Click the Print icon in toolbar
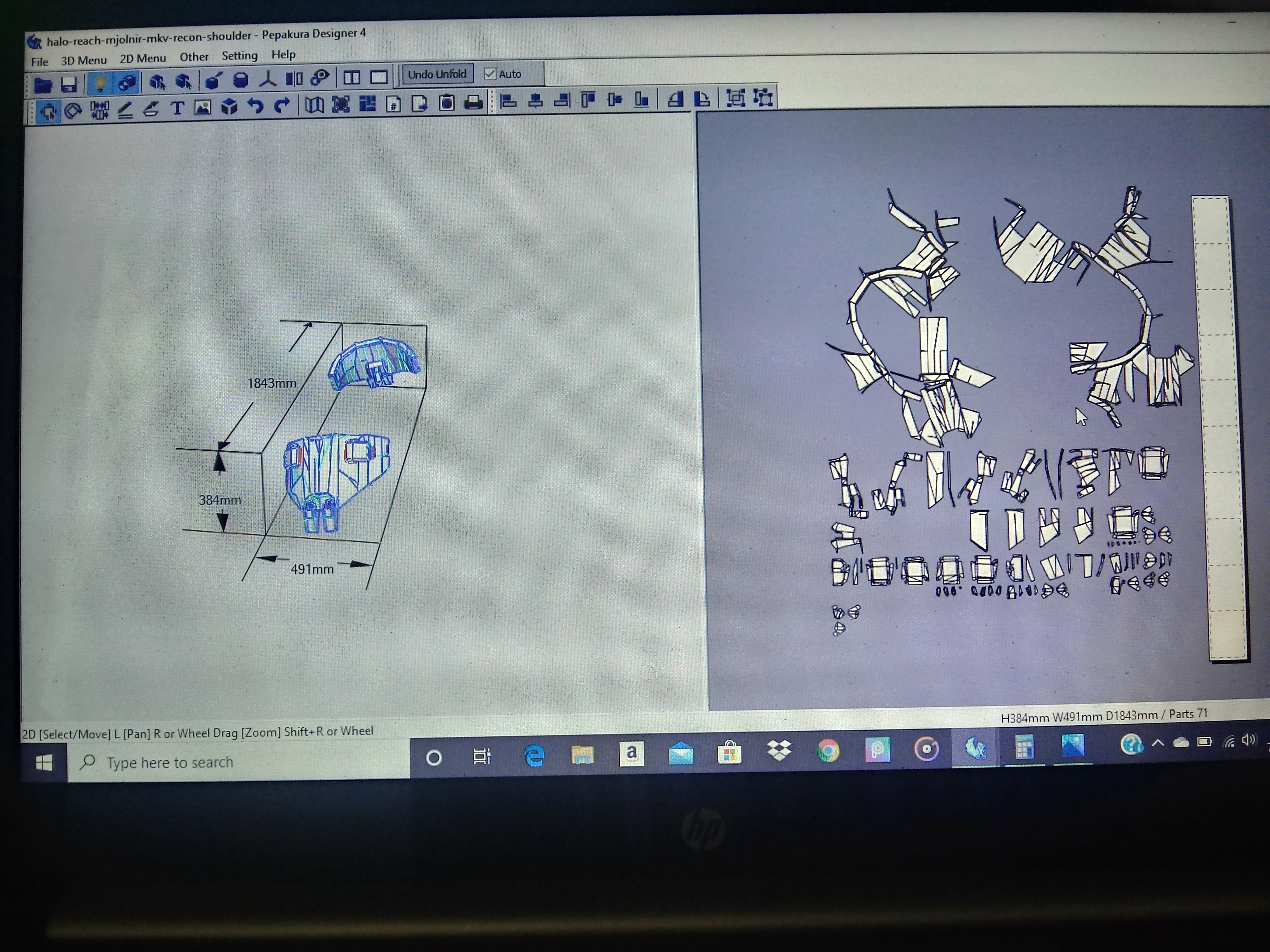The height and width of the screenshot is (952, 1270). click(473, 103)
